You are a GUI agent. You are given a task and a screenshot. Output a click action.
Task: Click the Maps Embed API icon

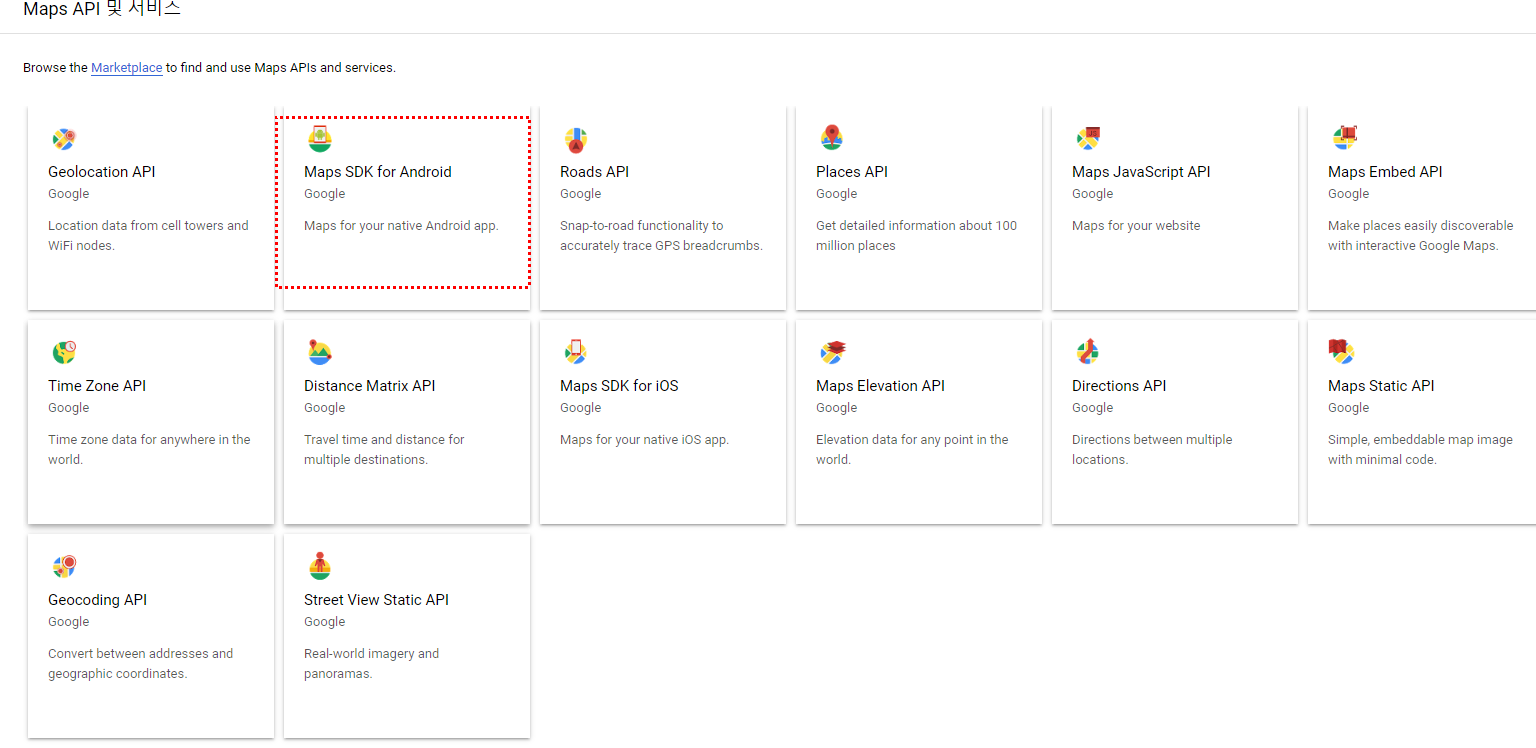coord(1344,138)
